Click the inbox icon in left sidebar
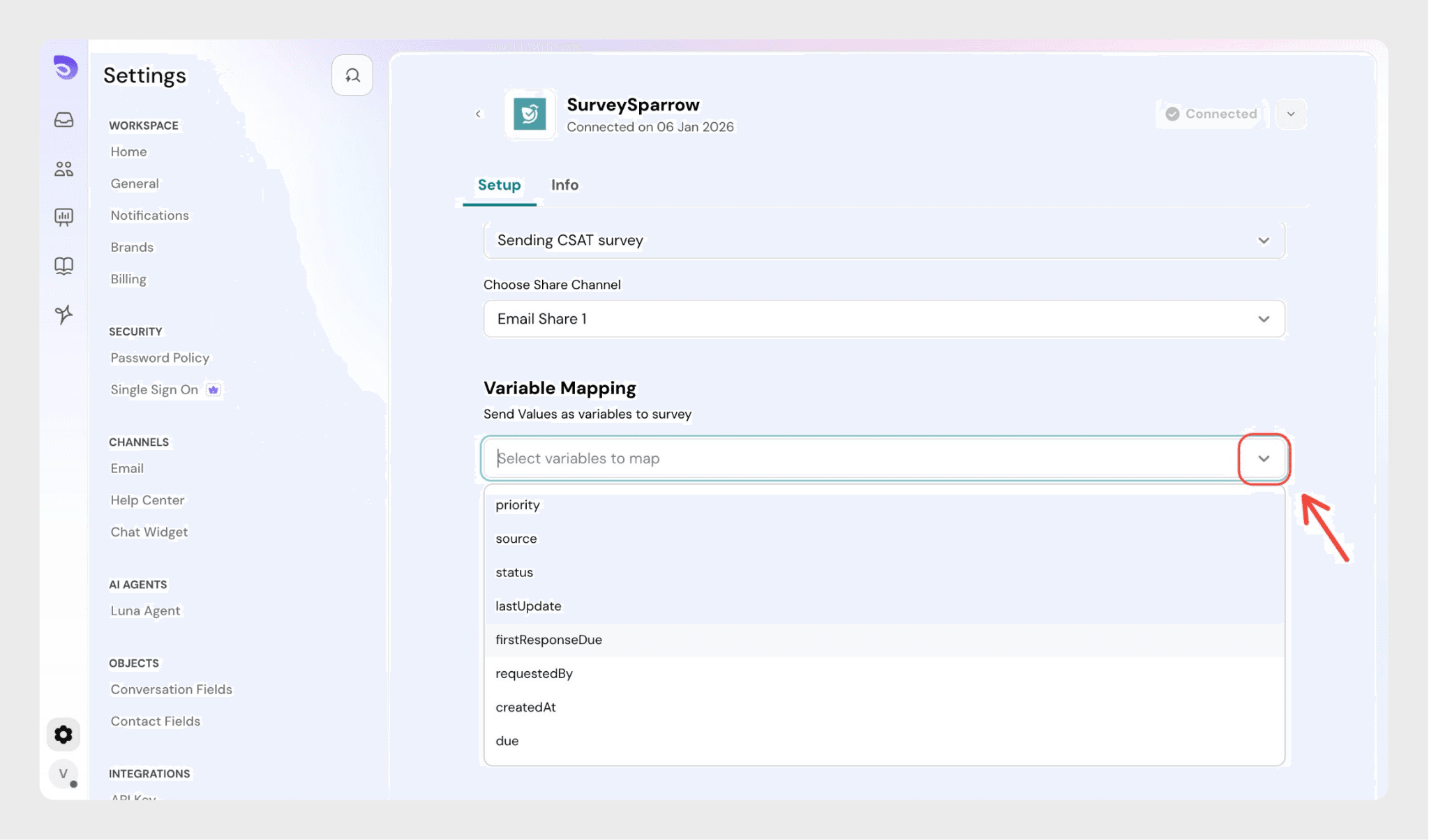The width and height of the screenshot is (1429, 840). [x=63, y=120]
